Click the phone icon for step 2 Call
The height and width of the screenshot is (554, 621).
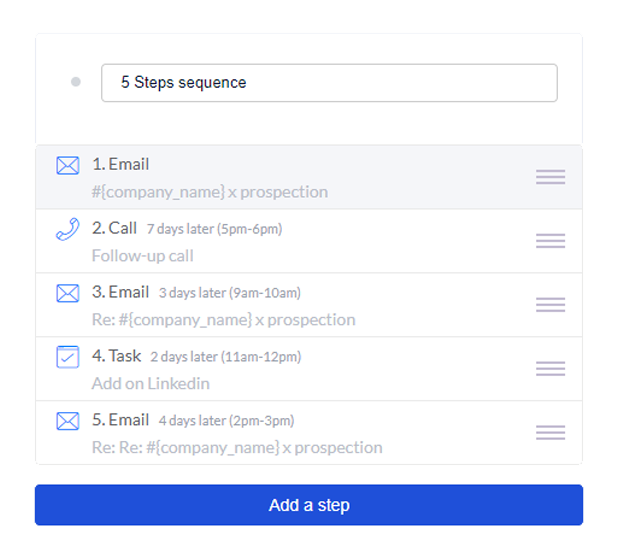pyautogui.click(x=68, y=229)
